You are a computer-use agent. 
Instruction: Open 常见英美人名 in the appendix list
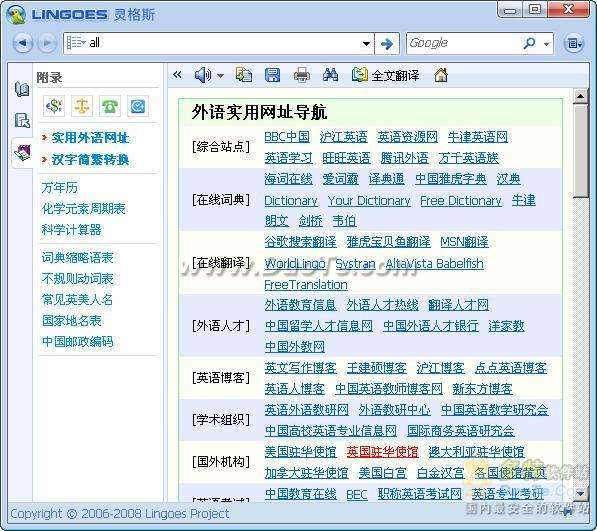pos(78,300)
